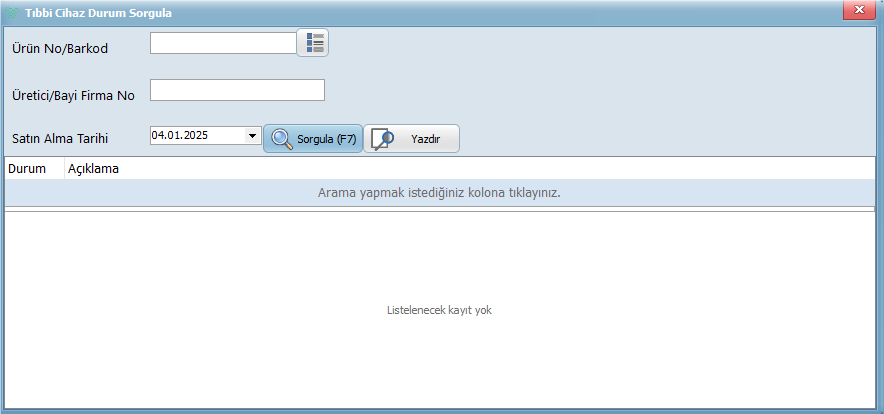Viewport: 884px width, 414px height.
Task: Select the date text 04.01.2025
Action: point(180,135)
